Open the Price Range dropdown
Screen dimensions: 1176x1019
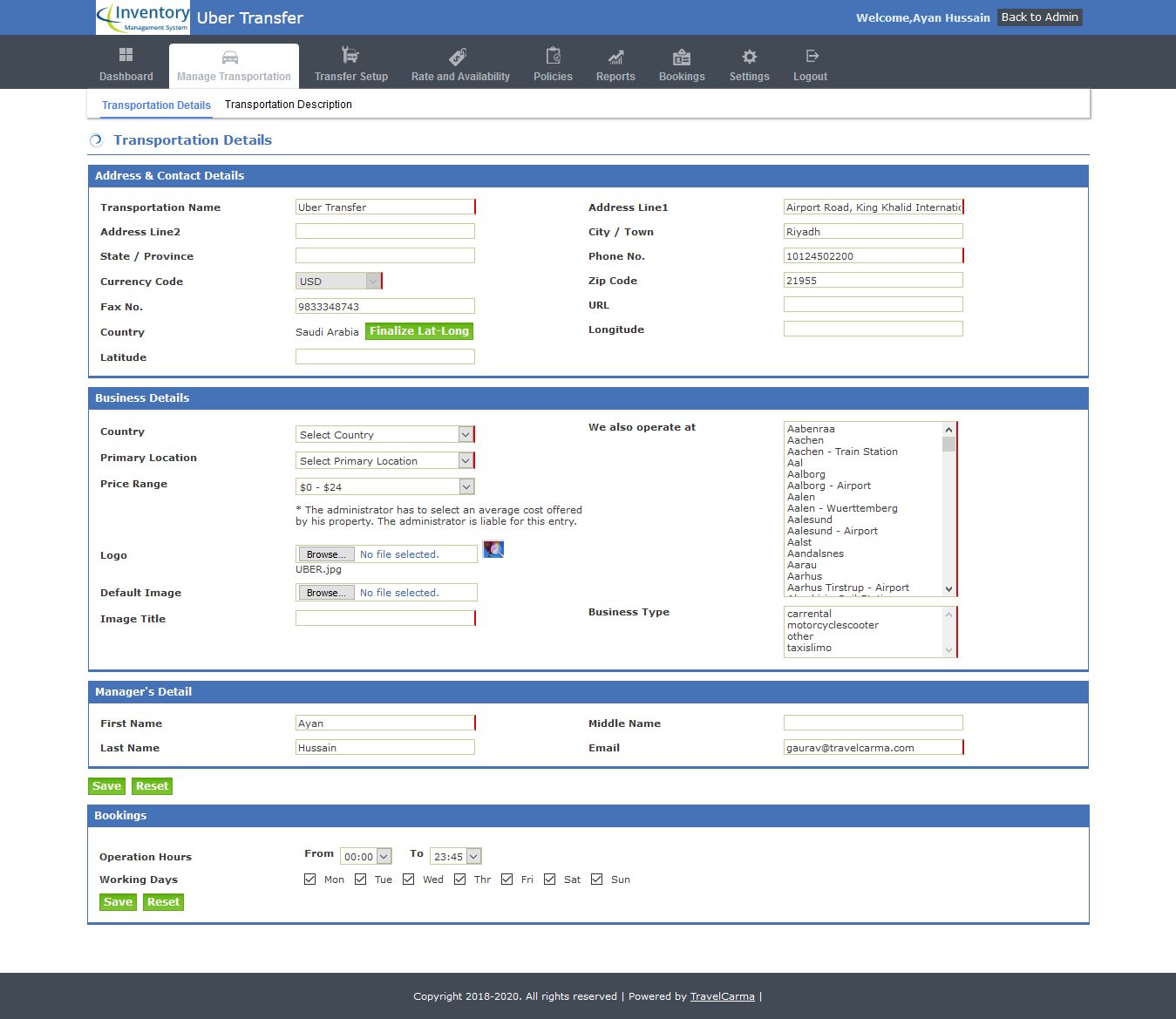point(384,486)
